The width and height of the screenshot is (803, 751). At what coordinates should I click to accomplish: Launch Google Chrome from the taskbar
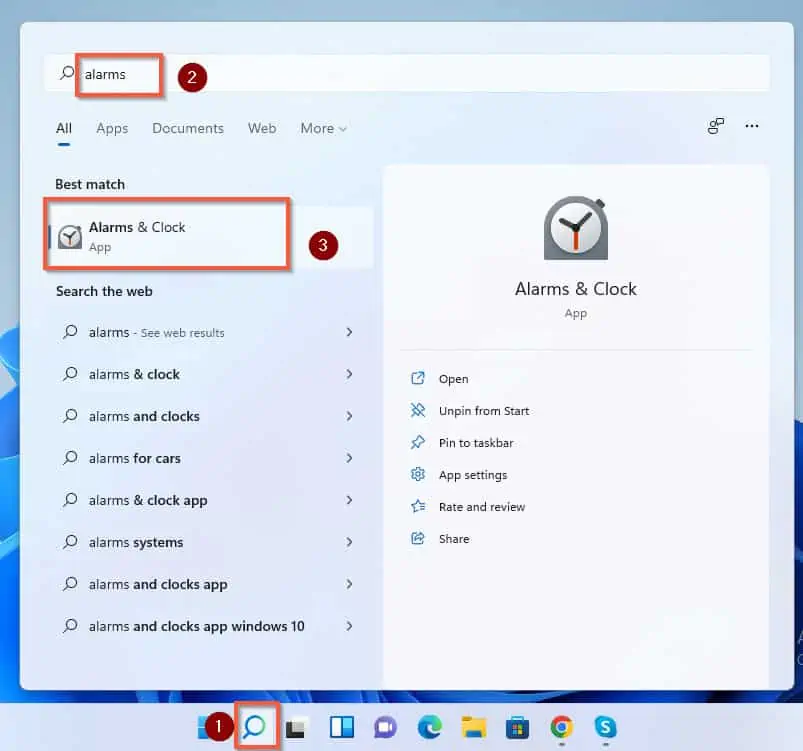[x=562, y=727]
